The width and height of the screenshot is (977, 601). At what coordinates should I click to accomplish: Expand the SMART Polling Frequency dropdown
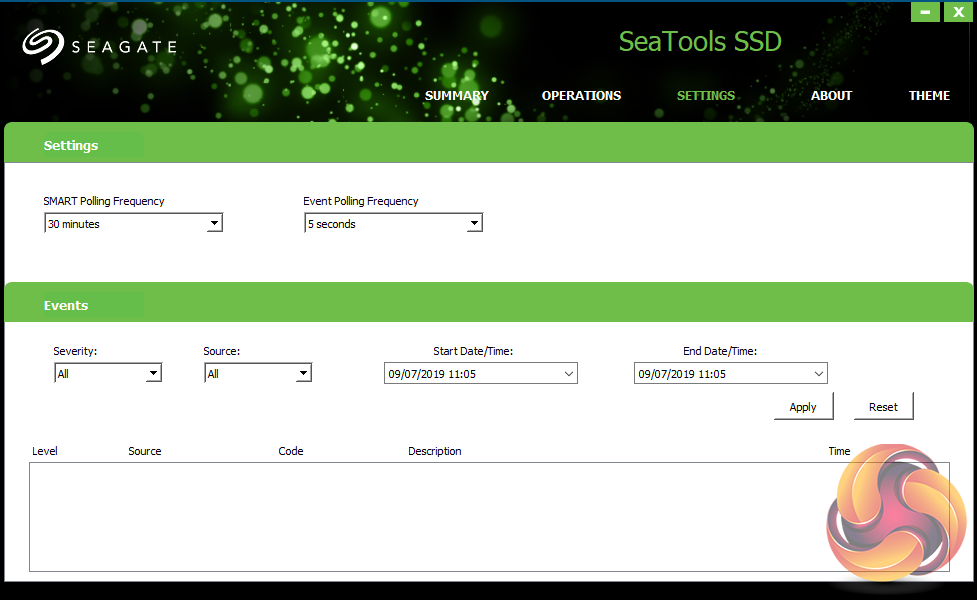214,224
